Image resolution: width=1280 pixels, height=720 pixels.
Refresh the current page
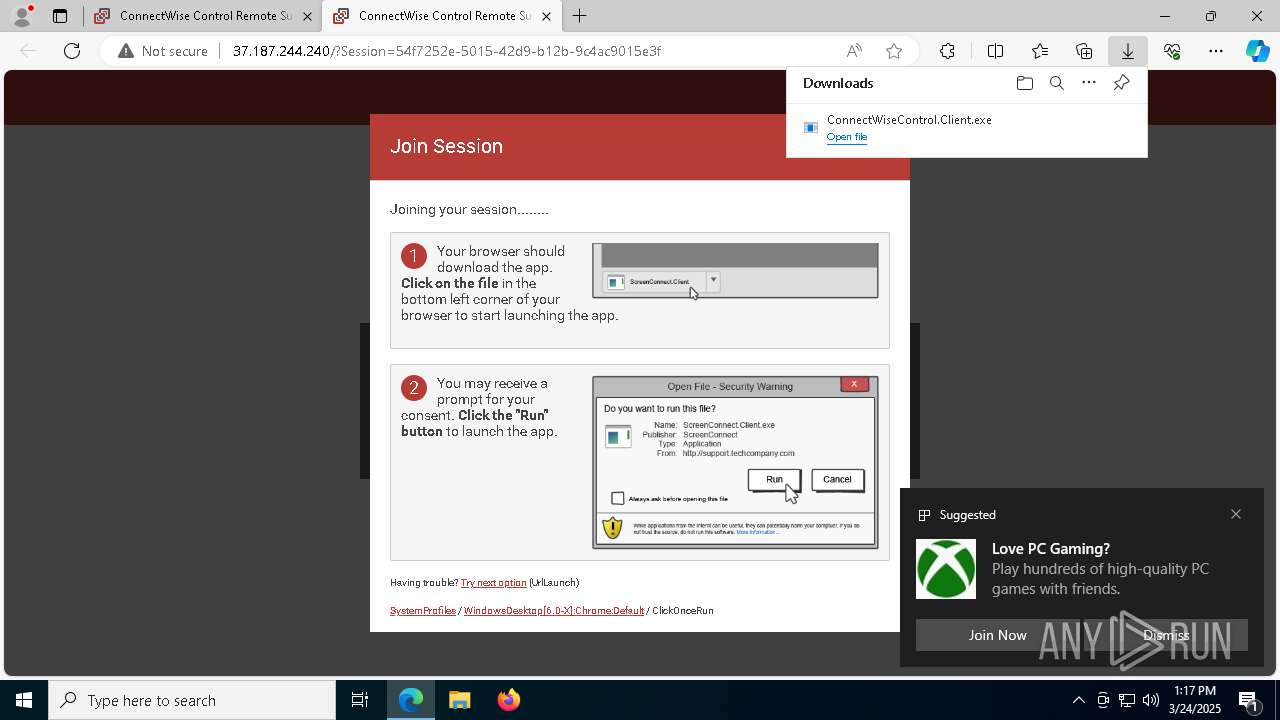tap(72, 51)
